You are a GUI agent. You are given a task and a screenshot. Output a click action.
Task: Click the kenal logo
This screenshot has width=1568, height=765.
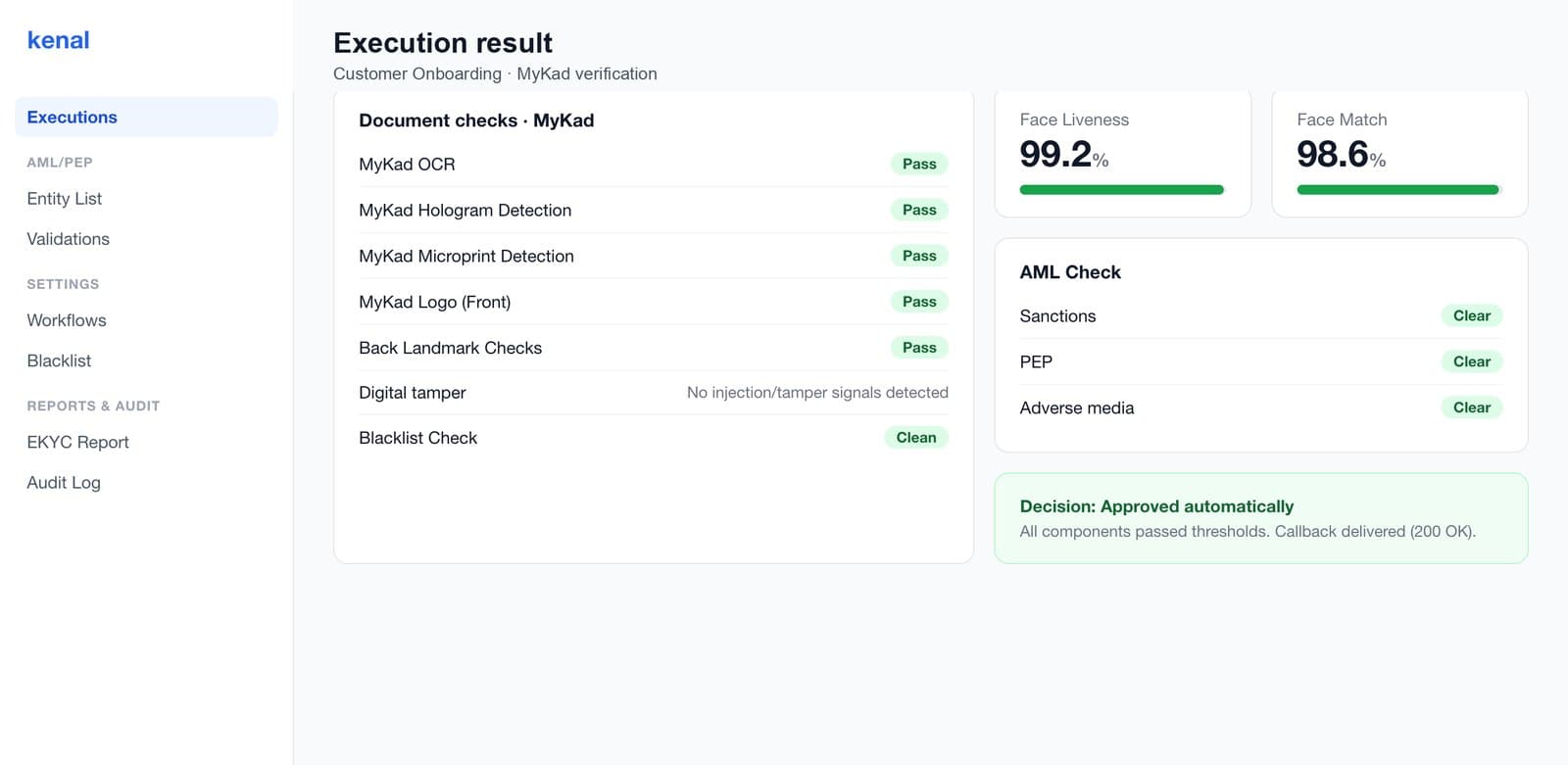click(x=58, y=40)
